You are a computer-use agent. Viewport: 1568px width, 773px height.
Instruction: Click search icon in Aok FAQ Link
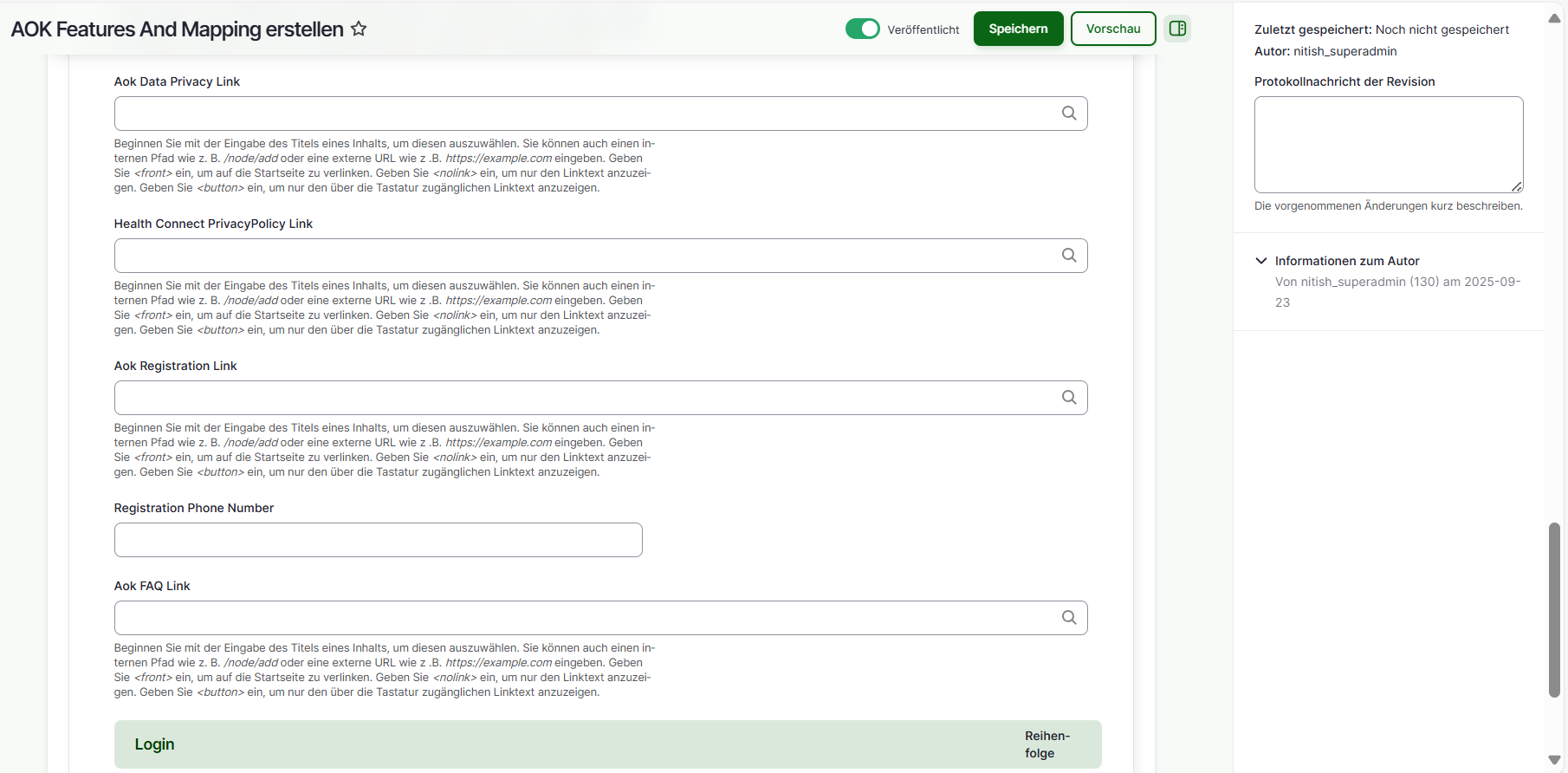point(1069,618)
